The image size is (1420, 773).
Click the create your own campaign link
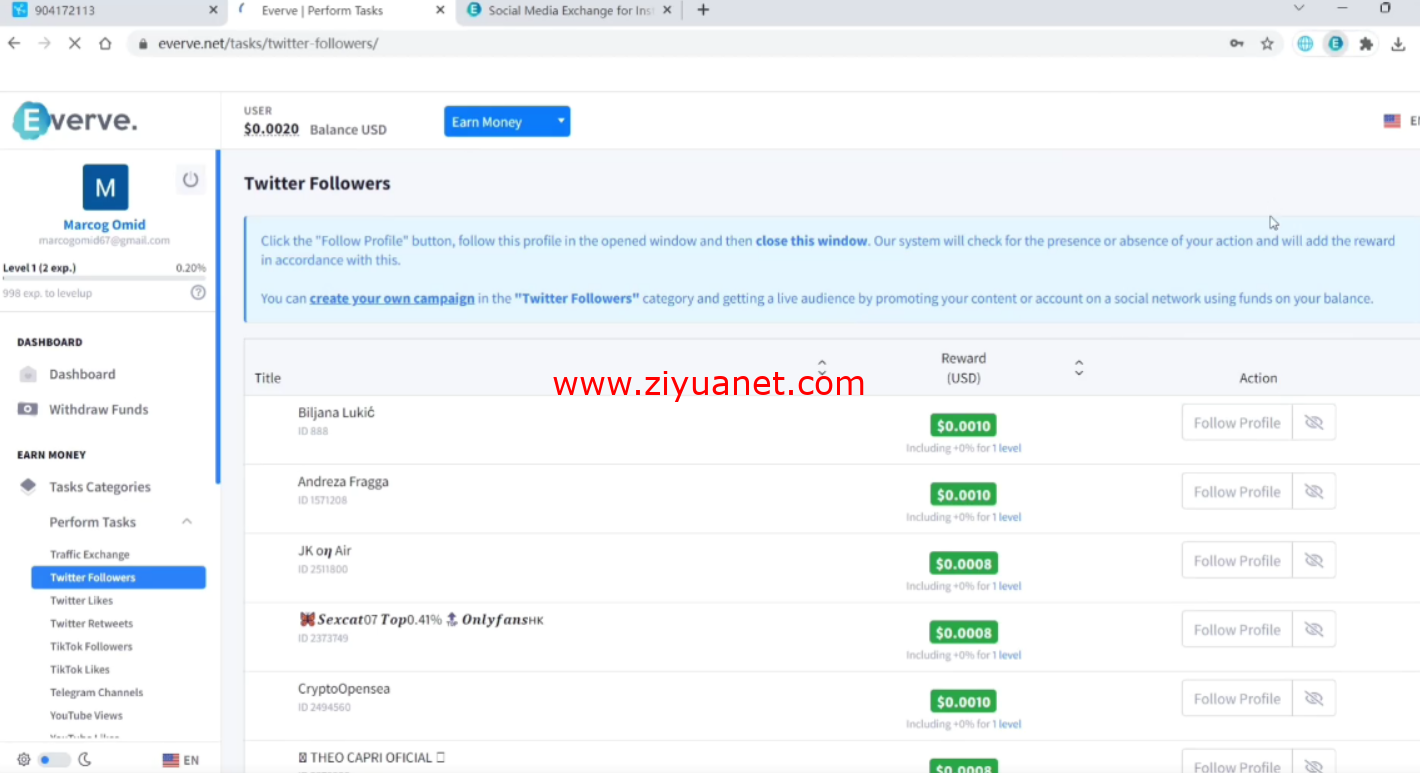tap(392, 298)
